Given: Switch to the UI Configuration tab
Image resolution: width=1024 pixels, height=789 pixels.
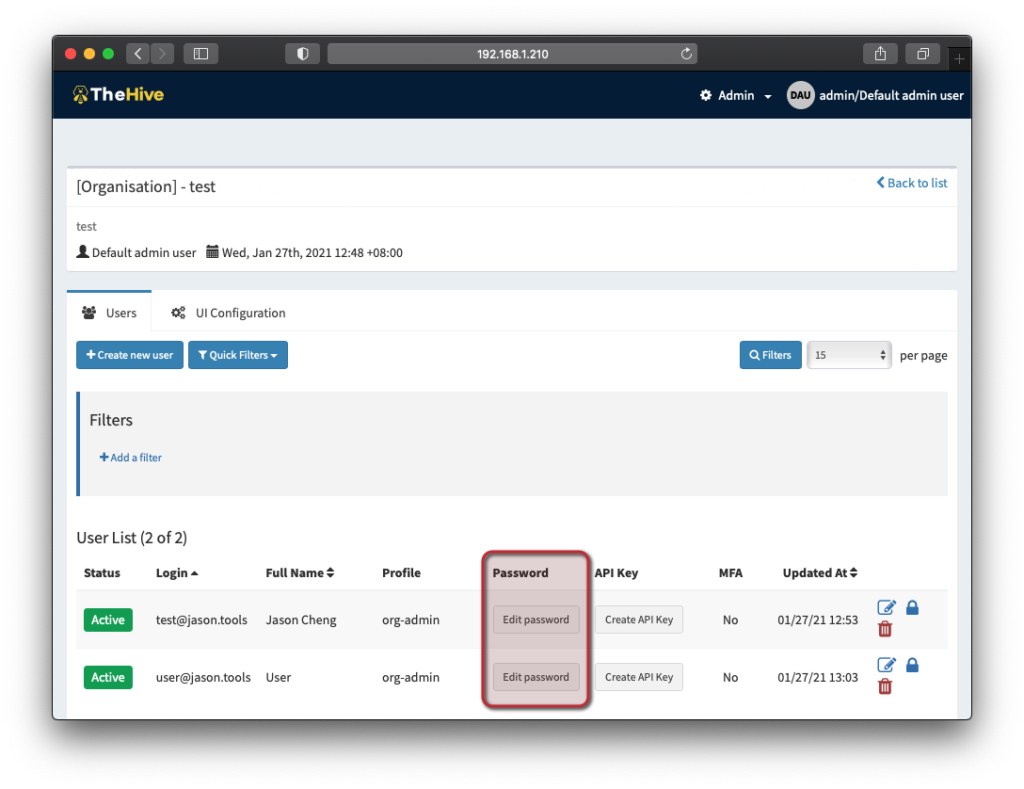Looking at the screenshot, I should tap(228, 313).
